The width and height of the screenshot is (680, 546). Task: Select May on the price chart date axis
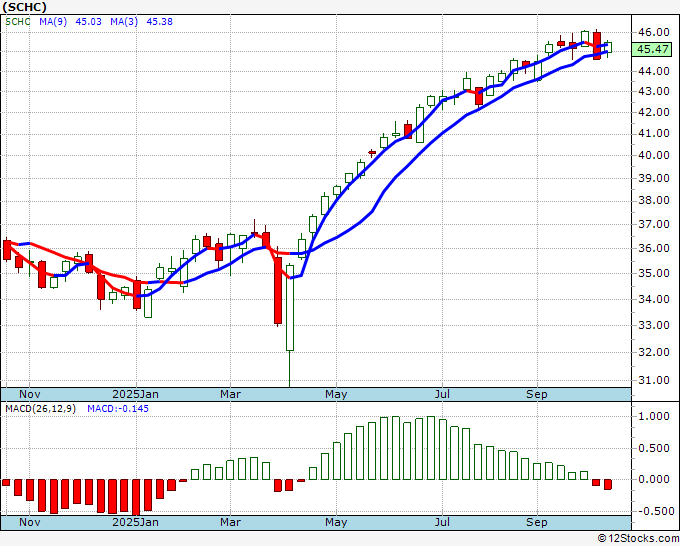tap(336, 394)
